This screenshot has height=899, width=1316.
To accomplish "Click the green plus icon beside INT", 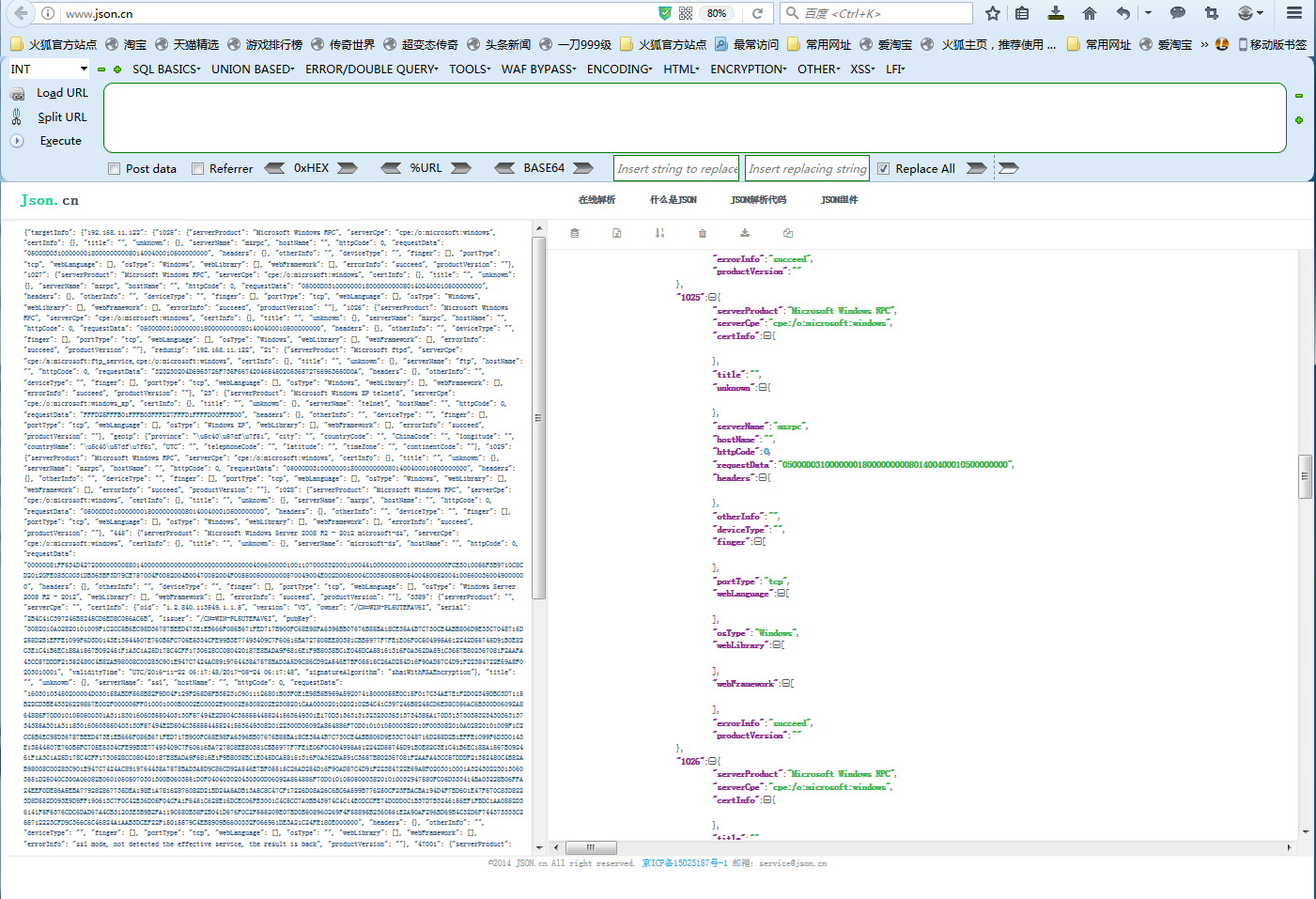I will pos(117,69).
